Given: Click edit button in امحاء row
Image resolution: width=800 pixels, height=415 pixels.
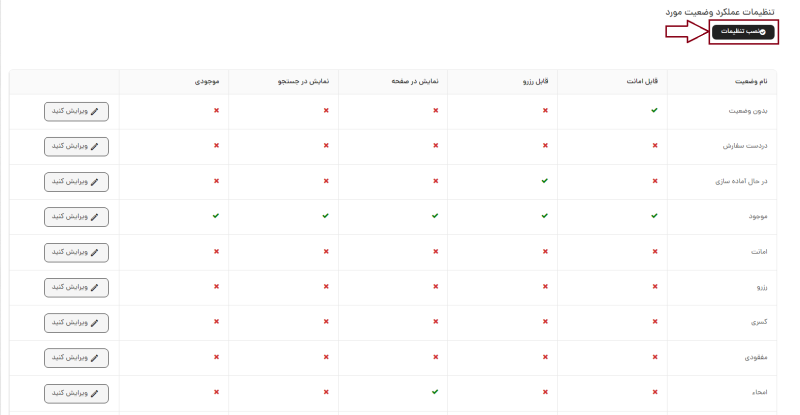Looking at the screenshot, I should coord(76,392).
